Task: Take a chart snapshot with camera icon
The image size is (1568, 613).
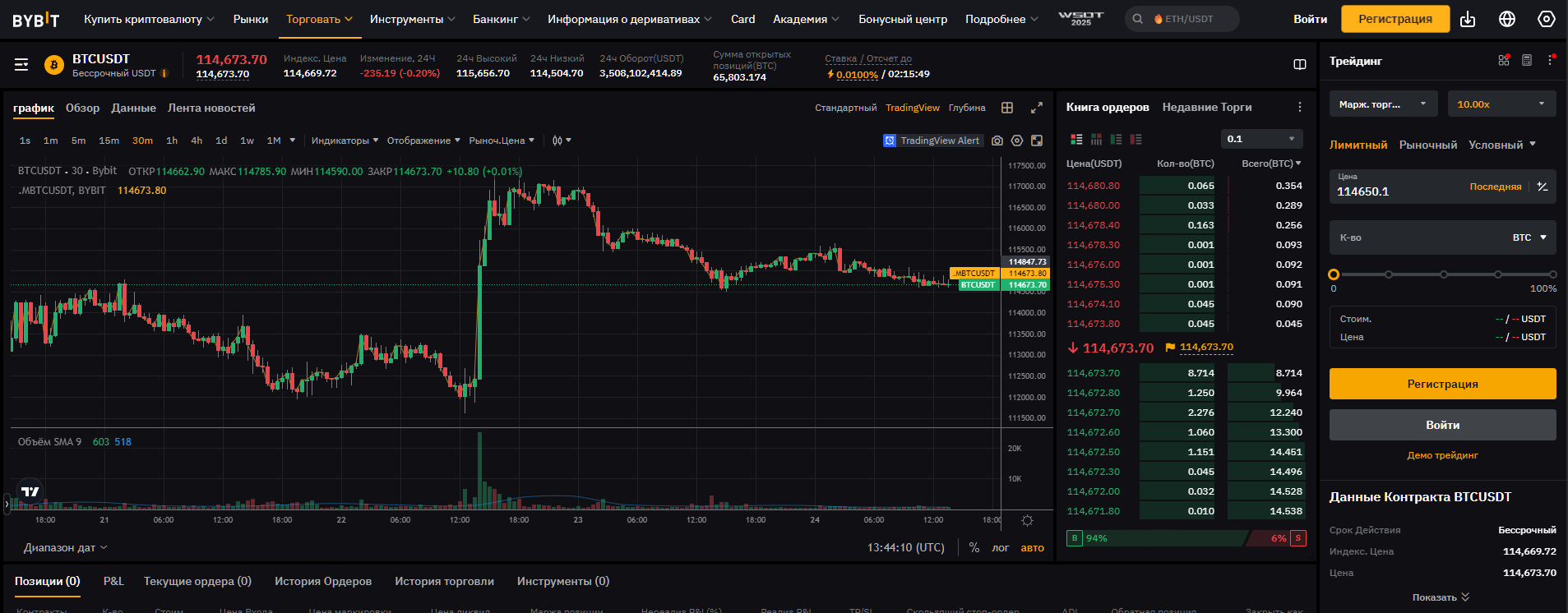Action: pos(997,141)
